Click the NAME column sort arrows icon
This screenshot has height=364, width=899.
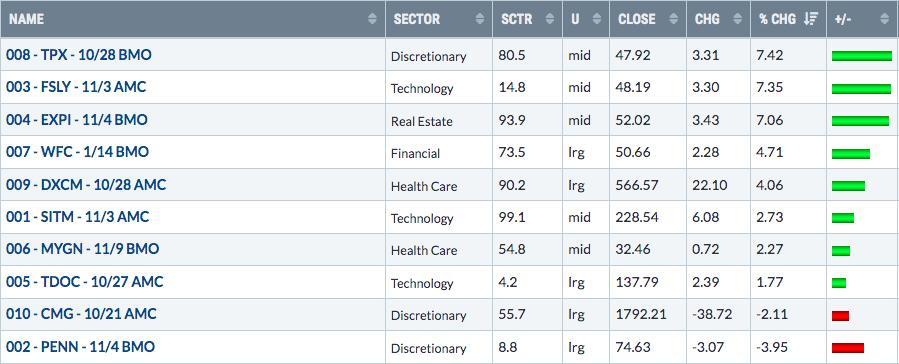pos(373,19)
